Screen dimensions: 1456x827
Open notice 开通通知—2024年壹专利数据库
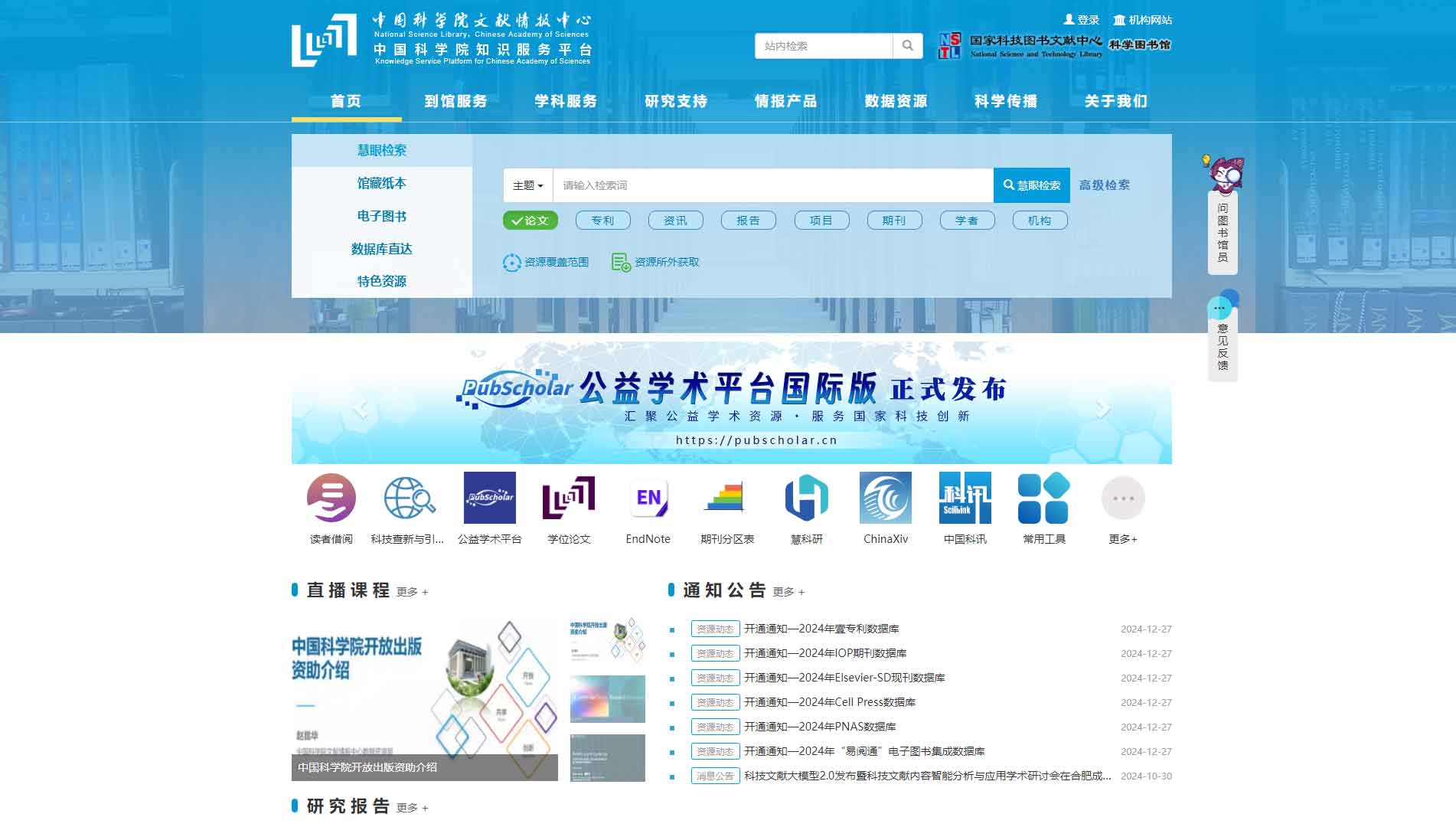pyautogui.click(x=821, y=629)
